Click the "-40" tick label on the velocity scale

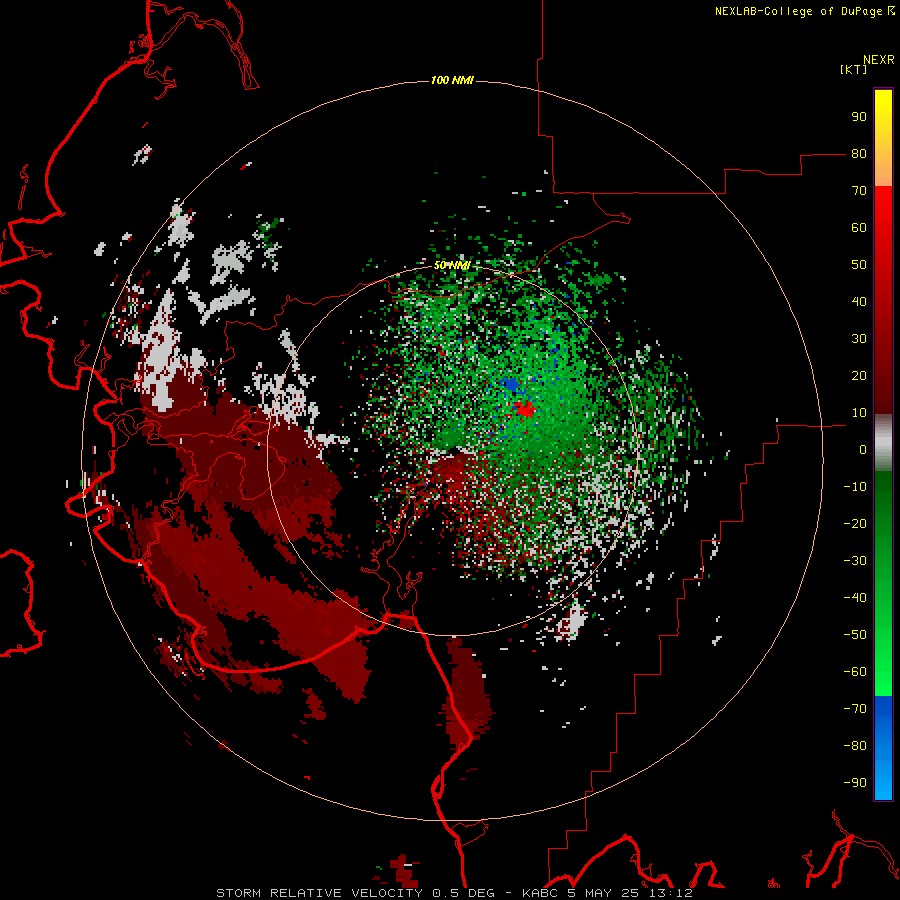tap(855, 598)
